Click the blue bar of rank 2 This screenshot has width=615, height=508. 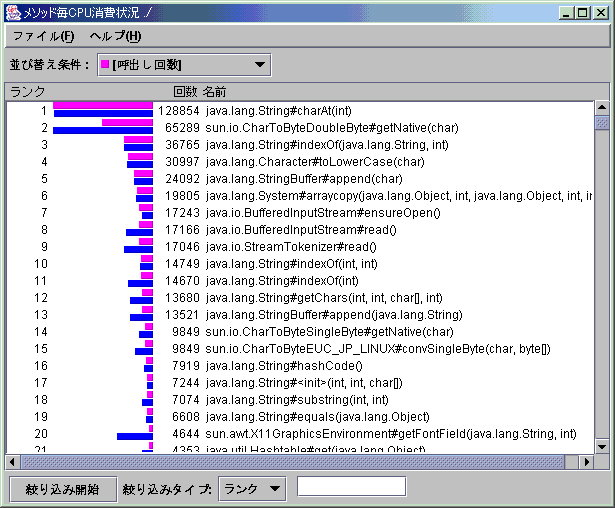point(103,130)
